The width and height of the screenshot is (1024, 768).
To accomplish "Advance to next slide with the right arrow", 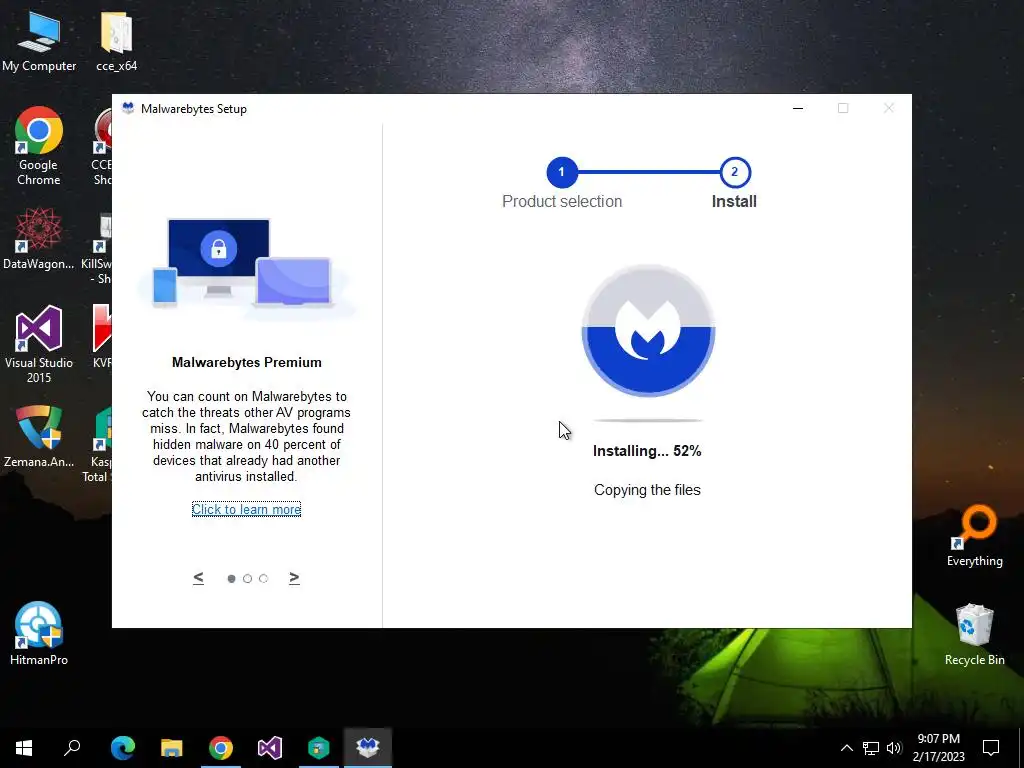I will (295, 578).
